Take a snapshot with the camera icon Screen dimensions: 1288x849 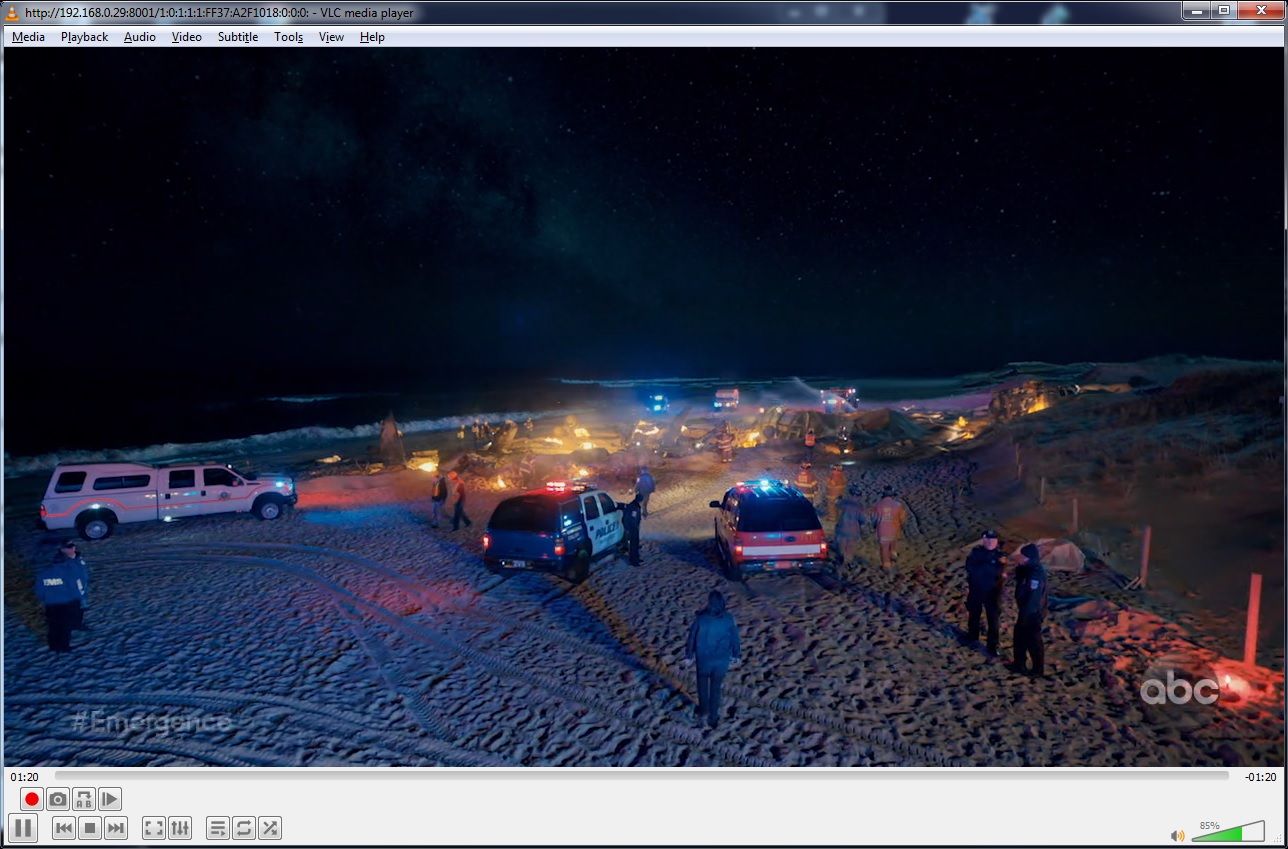(x=58, y=799)
